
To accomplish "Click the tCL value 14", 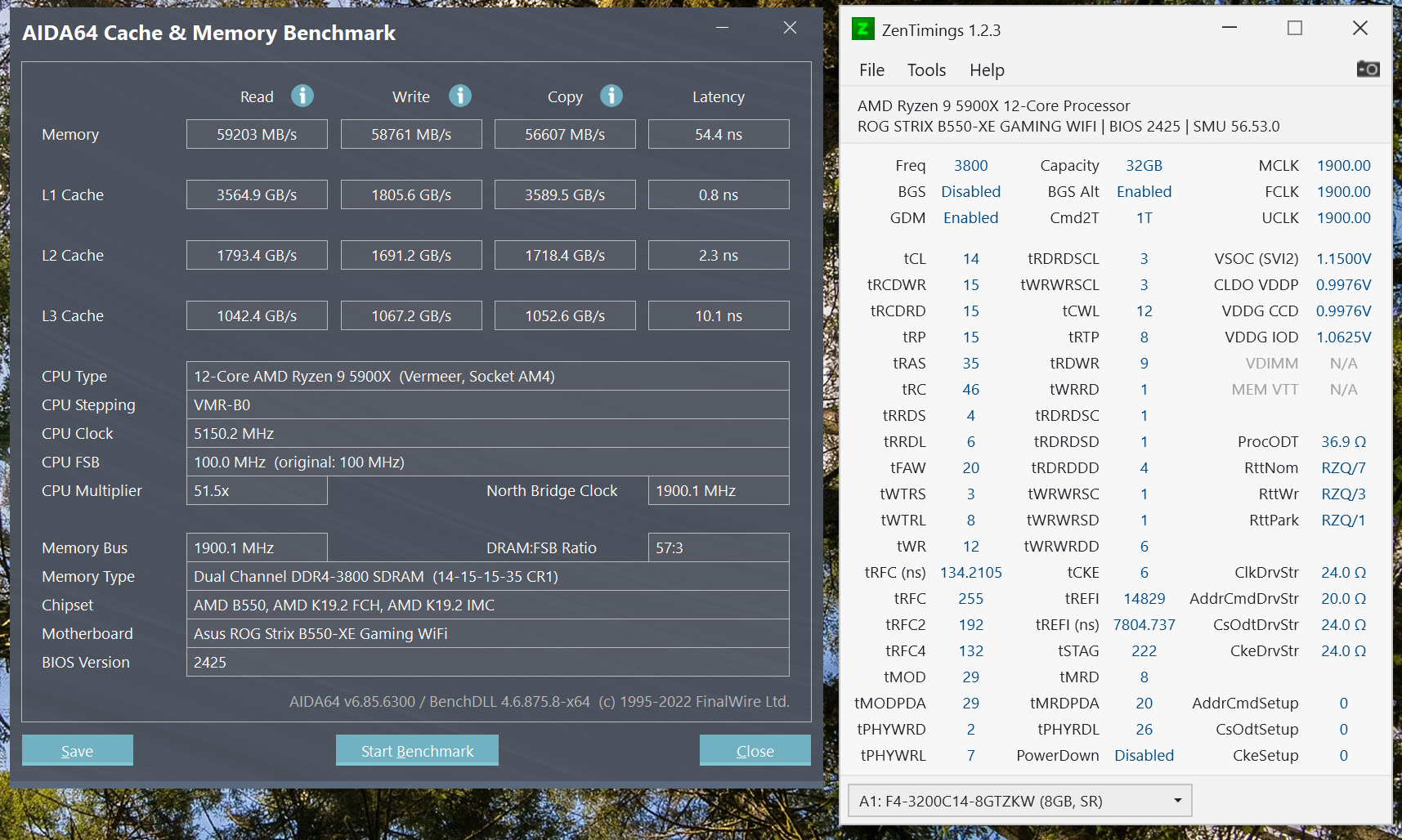I will point(970,258).
